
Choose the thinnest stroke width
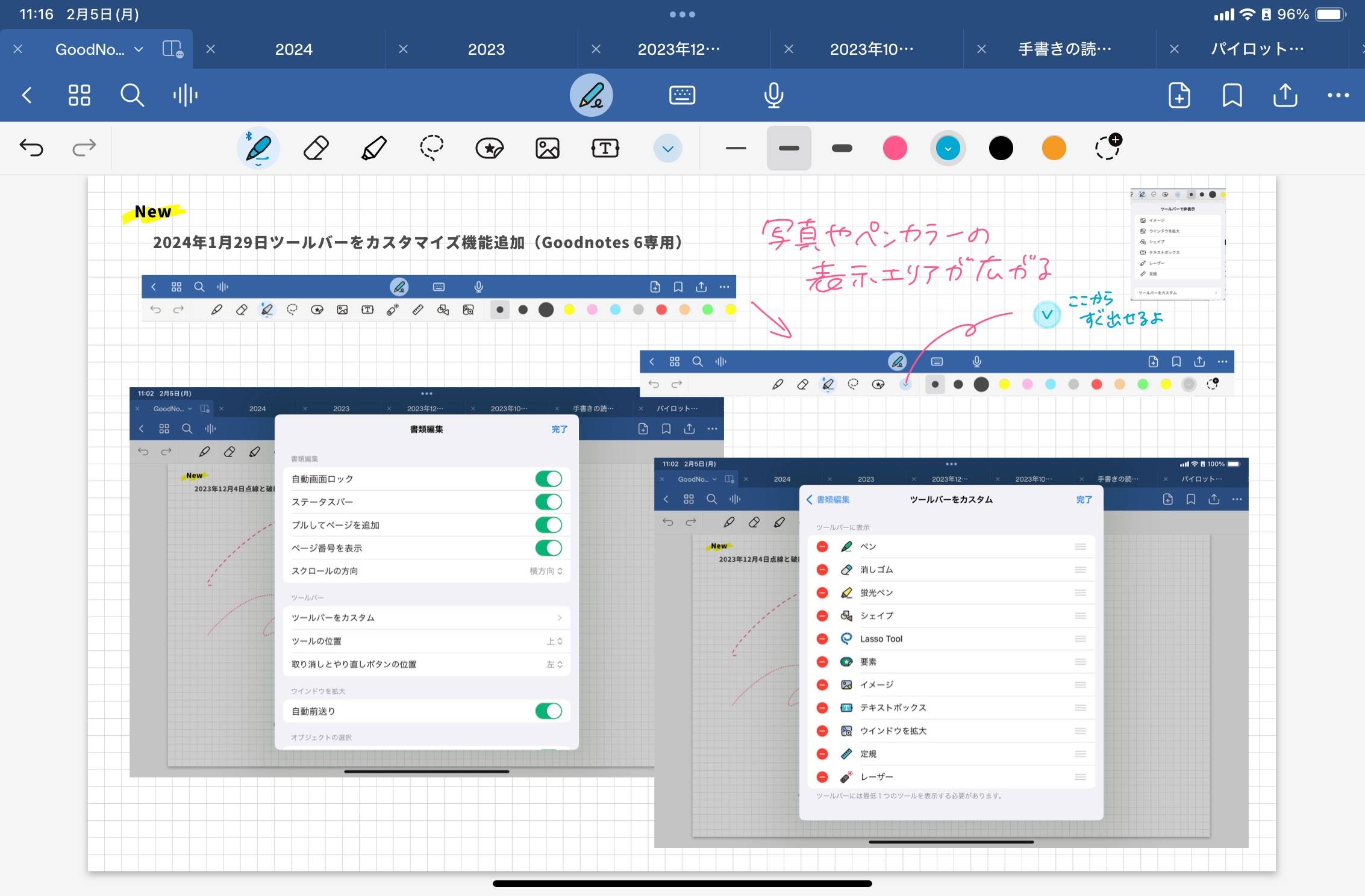[736, 148]
